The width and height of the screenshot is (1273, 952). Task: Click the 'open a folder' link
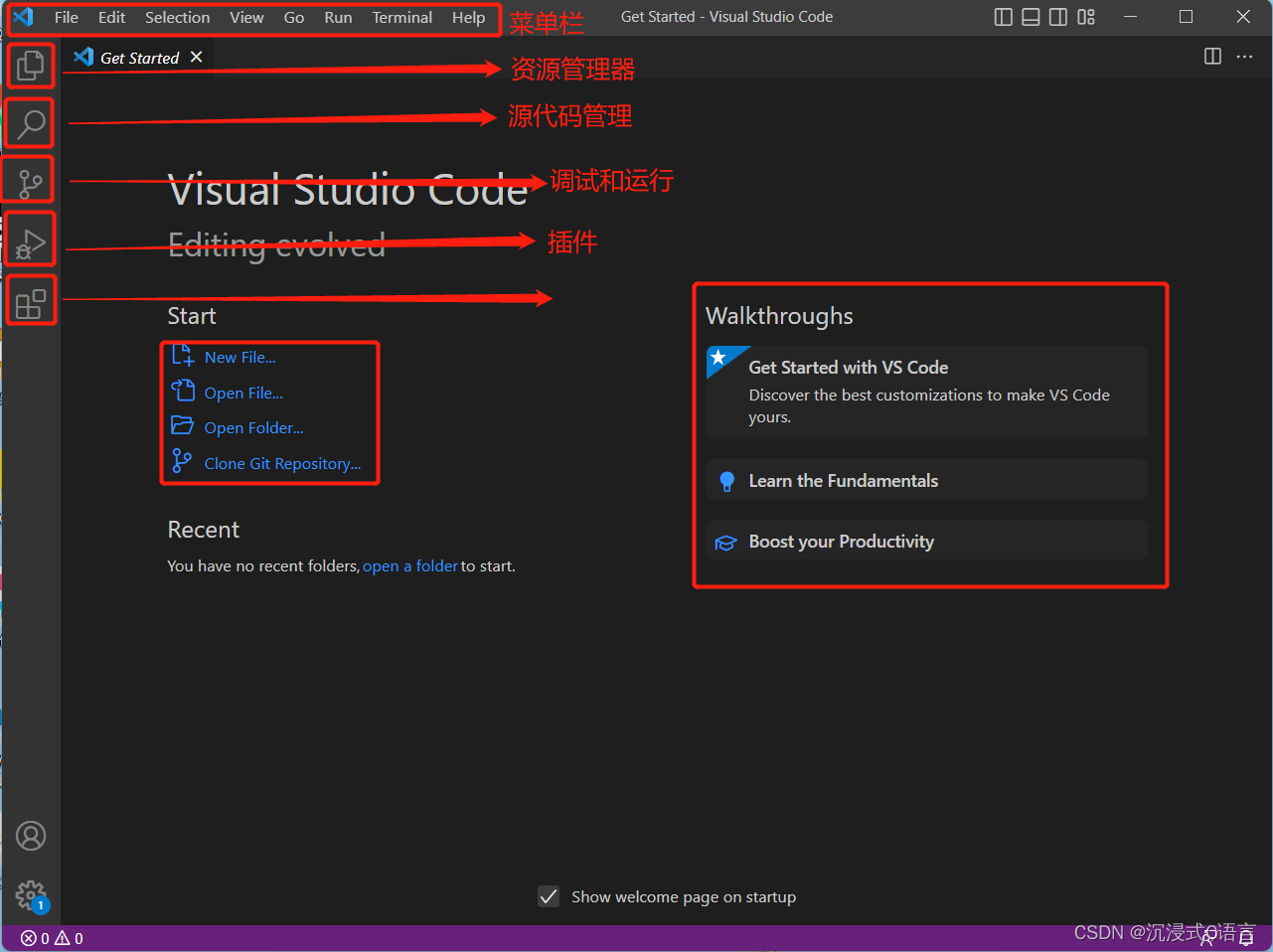410,566
